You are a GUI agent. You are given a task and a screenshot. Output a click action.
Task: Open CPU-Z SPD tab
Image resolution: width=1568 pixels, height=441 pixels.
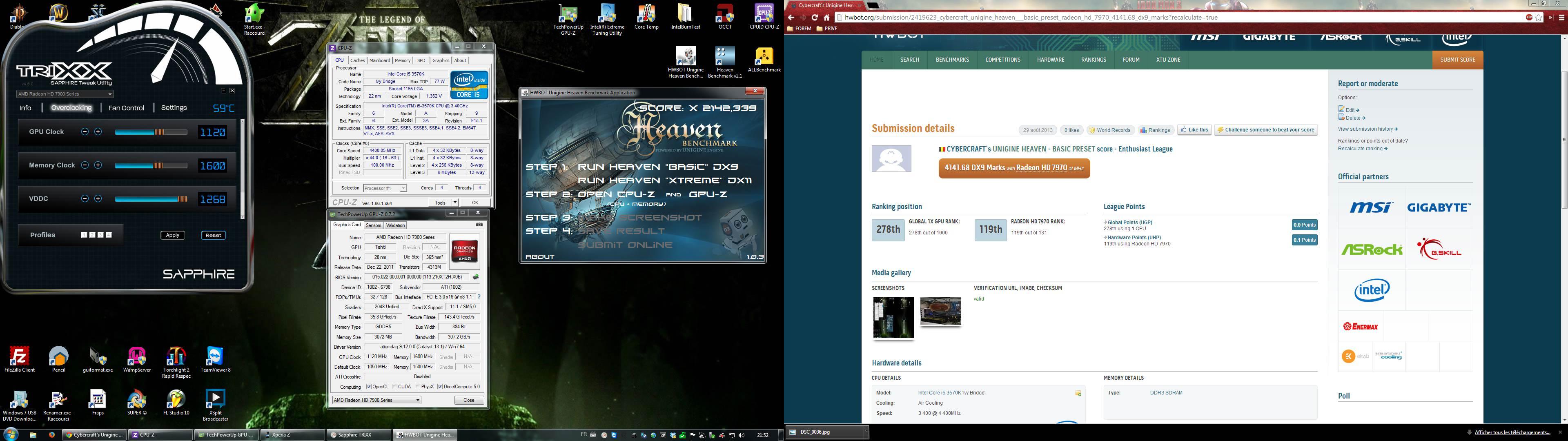pos(421,60)
